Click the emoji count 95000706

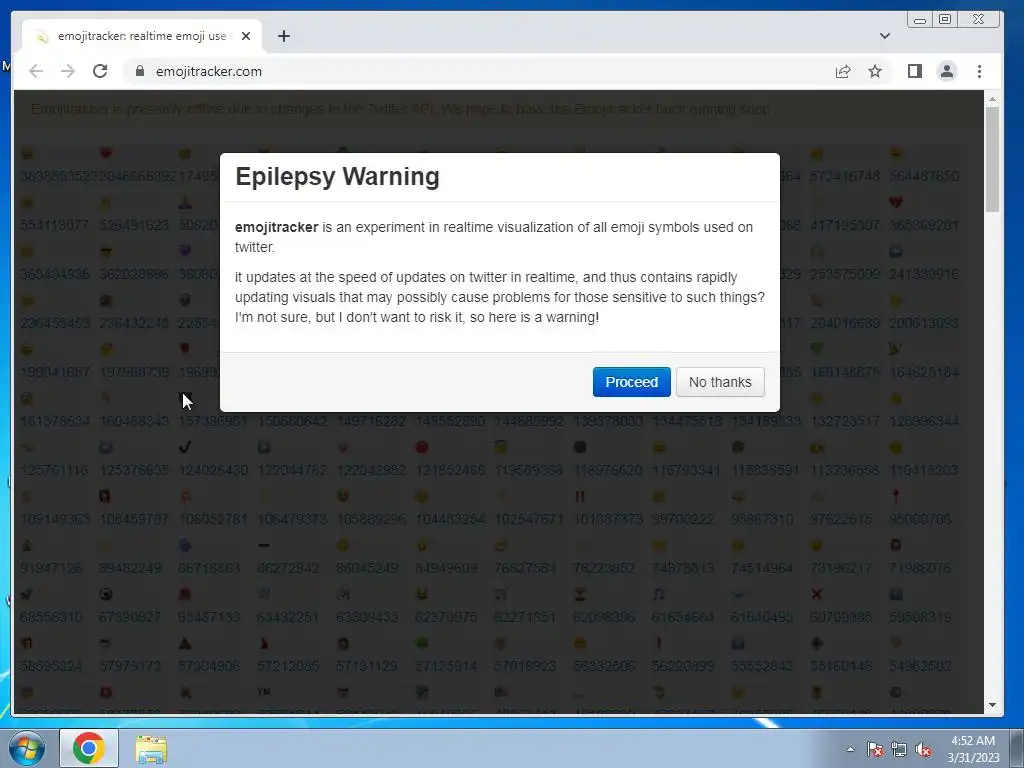point(921,519)
